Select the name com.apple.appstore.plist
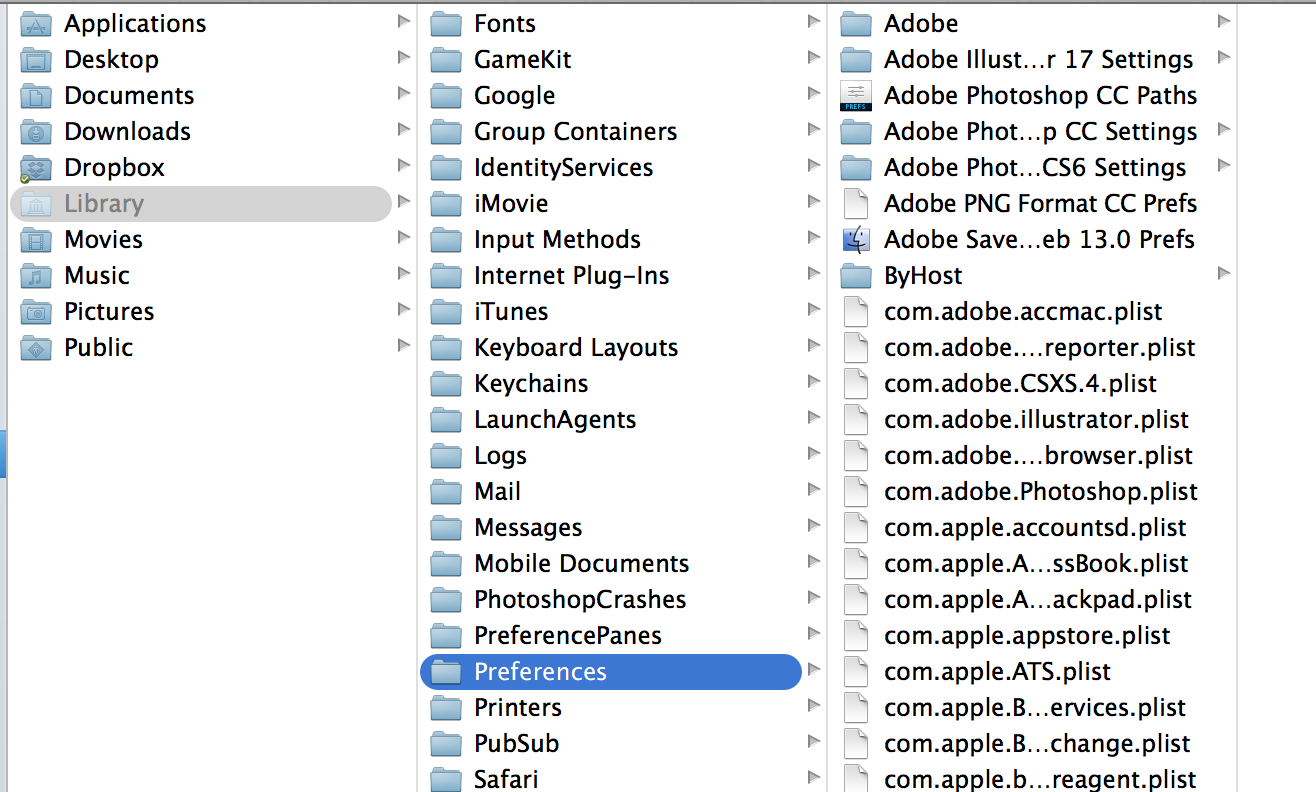 point(1027,636)
